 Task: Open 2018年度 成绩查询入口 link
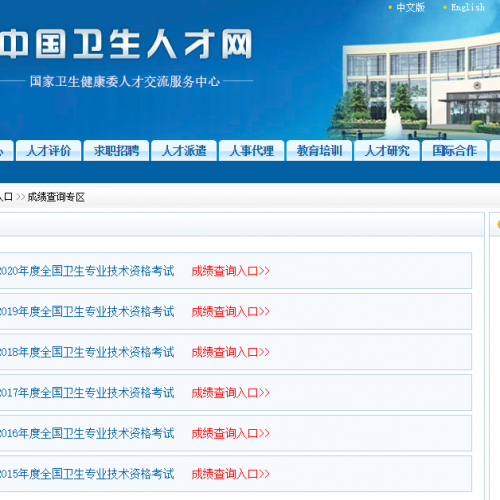click(x=230, y=352)
